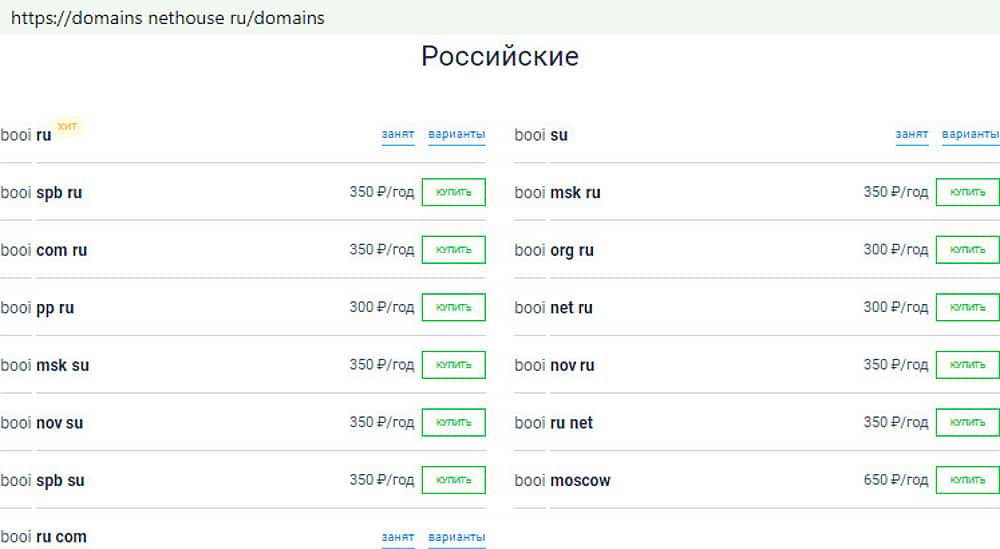Click taken status link for booi ru com
Viewport: 1000px width, 549px height.
point(398,537)
